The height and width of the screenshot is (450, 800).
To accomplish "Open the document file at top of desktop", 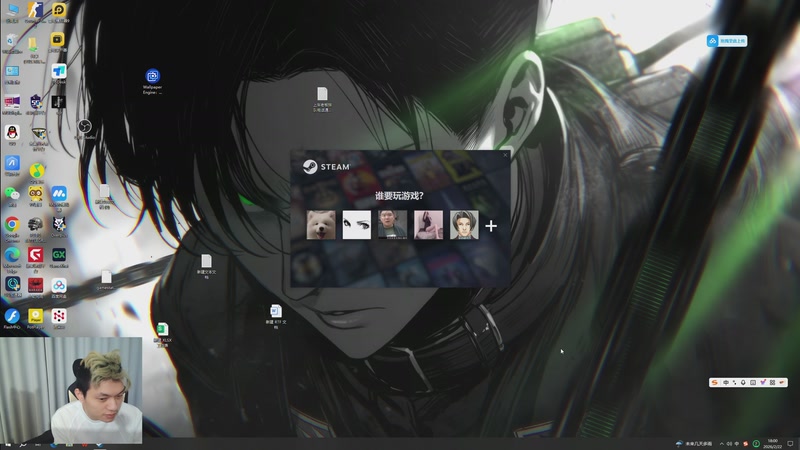I will click(x=322, y=99).
